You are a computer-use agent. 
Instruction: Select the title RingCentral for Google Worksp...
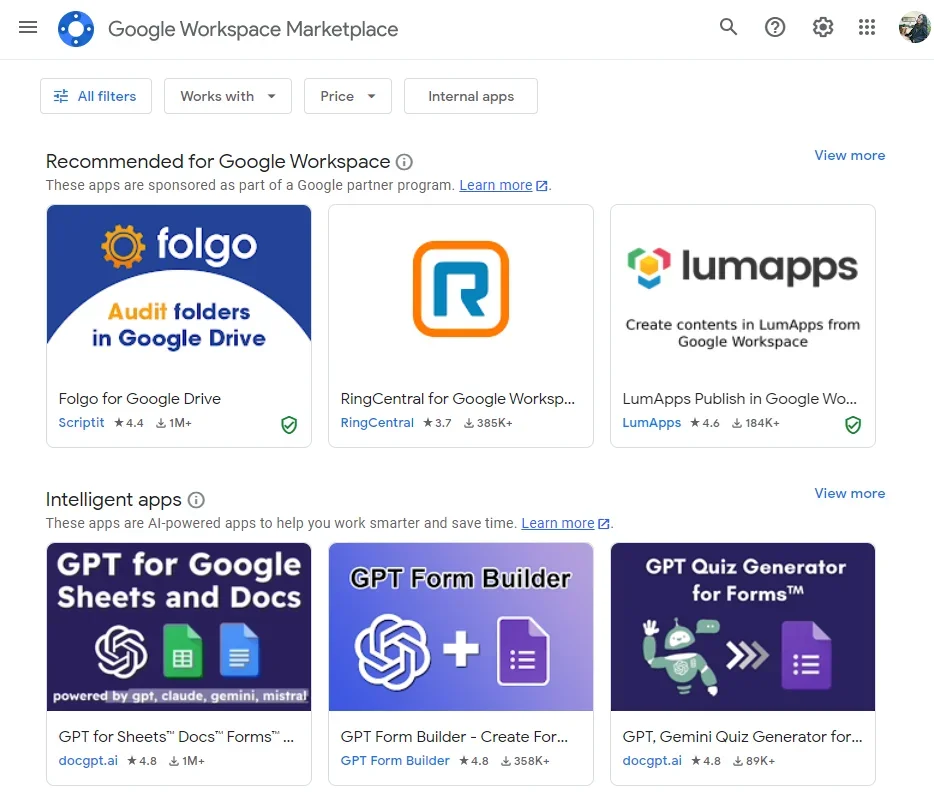click(x=457, y=399)
